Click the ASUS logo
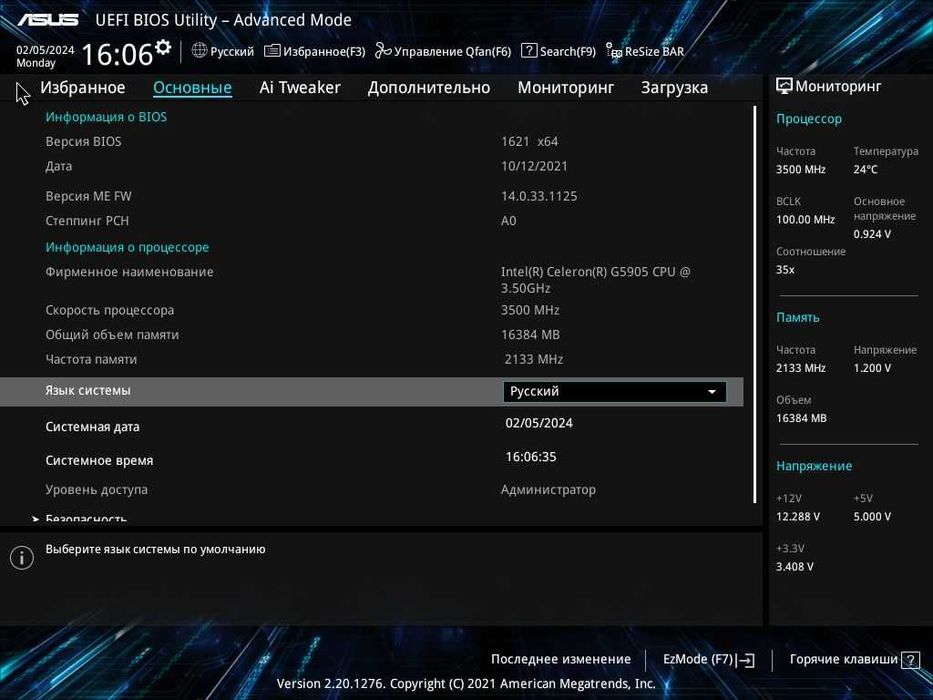Viewport: 933px width, 700px height. click(x=48, y=20)
